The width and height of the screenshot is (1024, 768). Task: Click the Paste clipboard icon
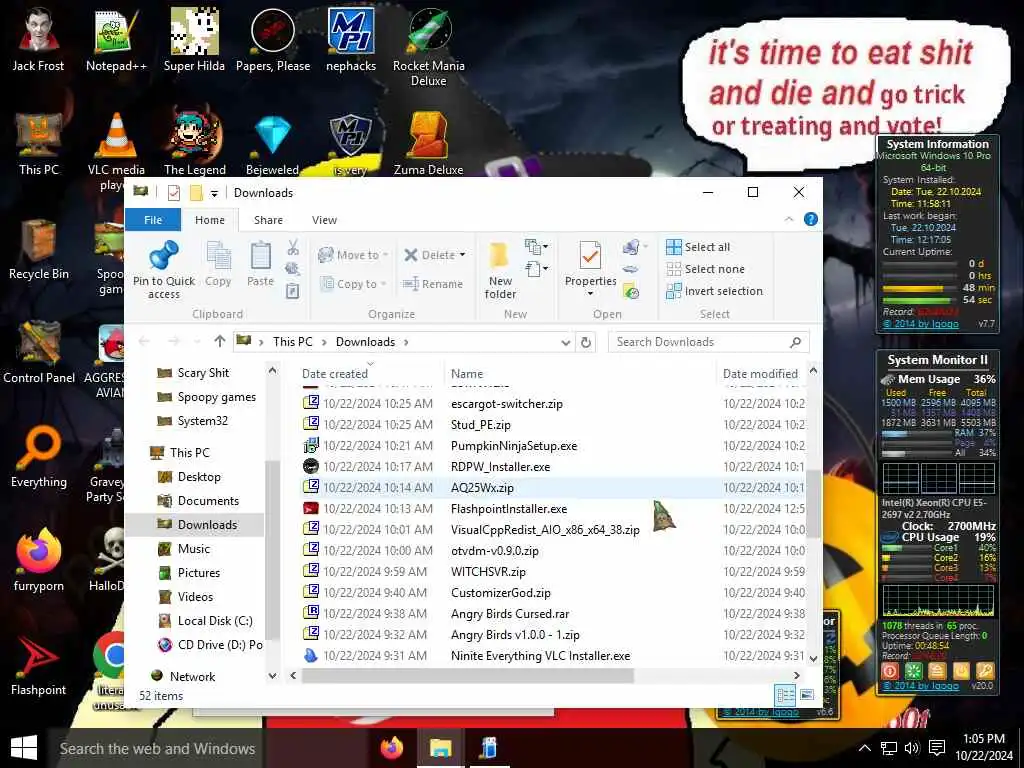click(x=261, y=256)
